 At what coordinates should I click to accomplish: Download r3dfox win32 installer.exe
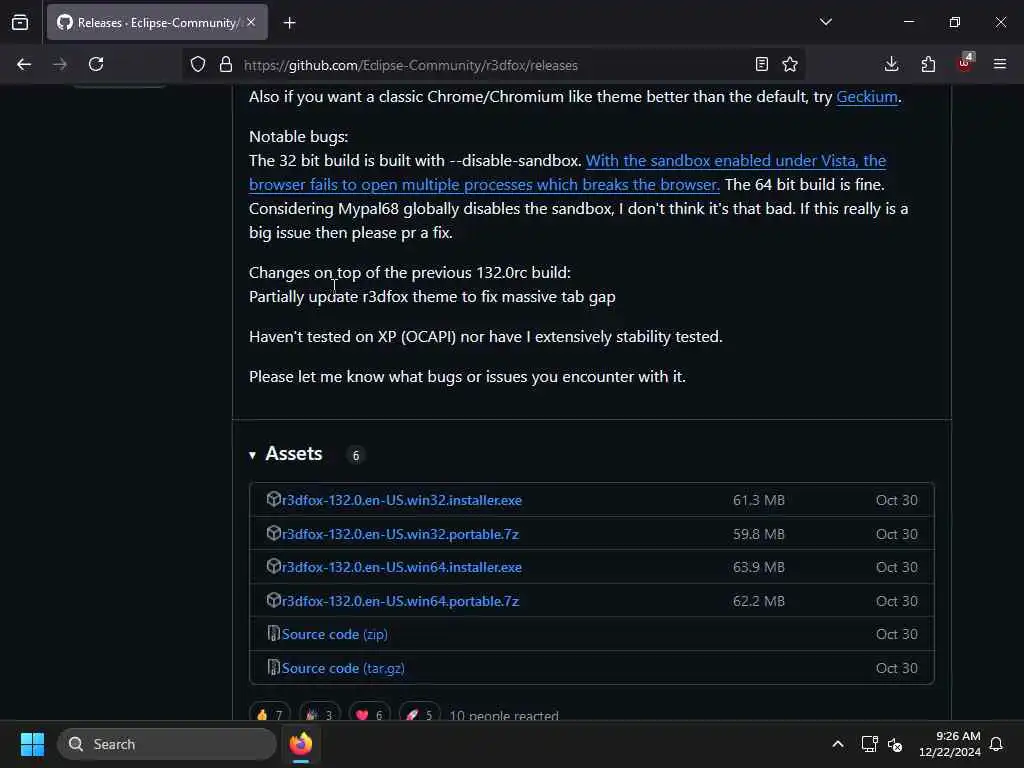[402, 500]
